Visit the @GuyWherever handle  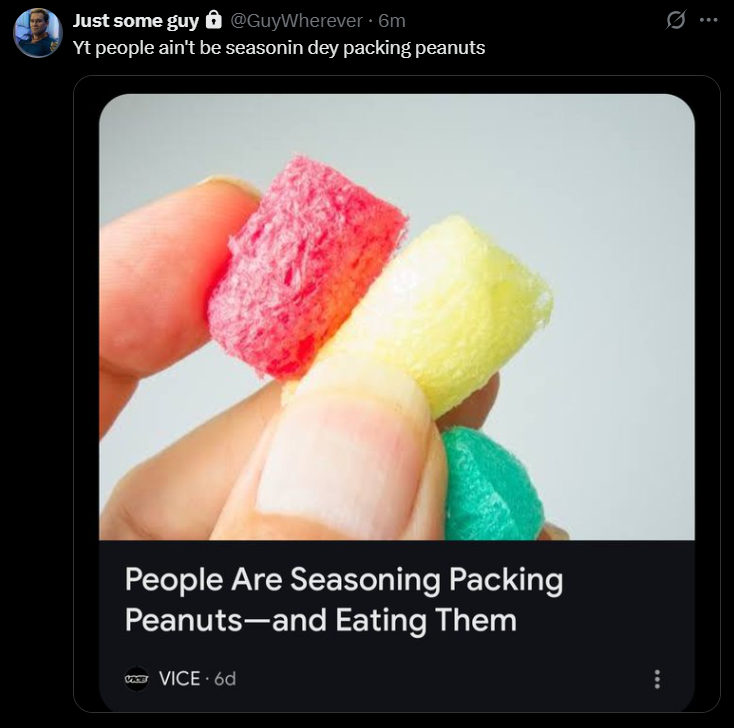coord(296,21)
